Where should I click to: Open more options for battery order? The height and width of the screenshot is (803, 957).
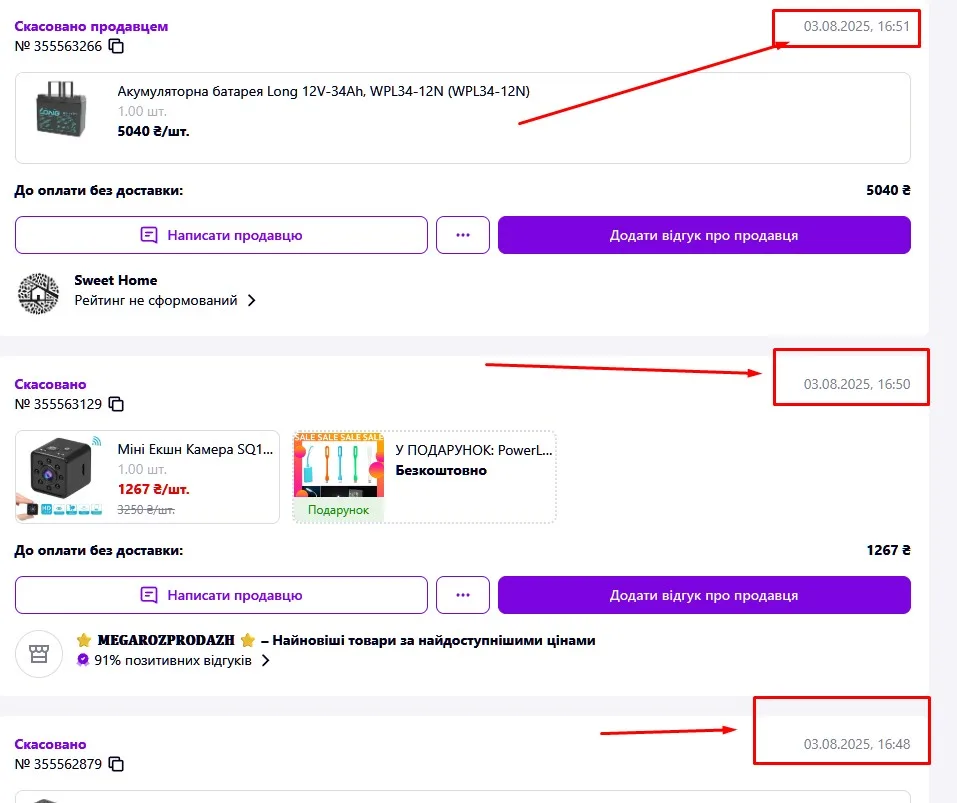pos(462,235)
